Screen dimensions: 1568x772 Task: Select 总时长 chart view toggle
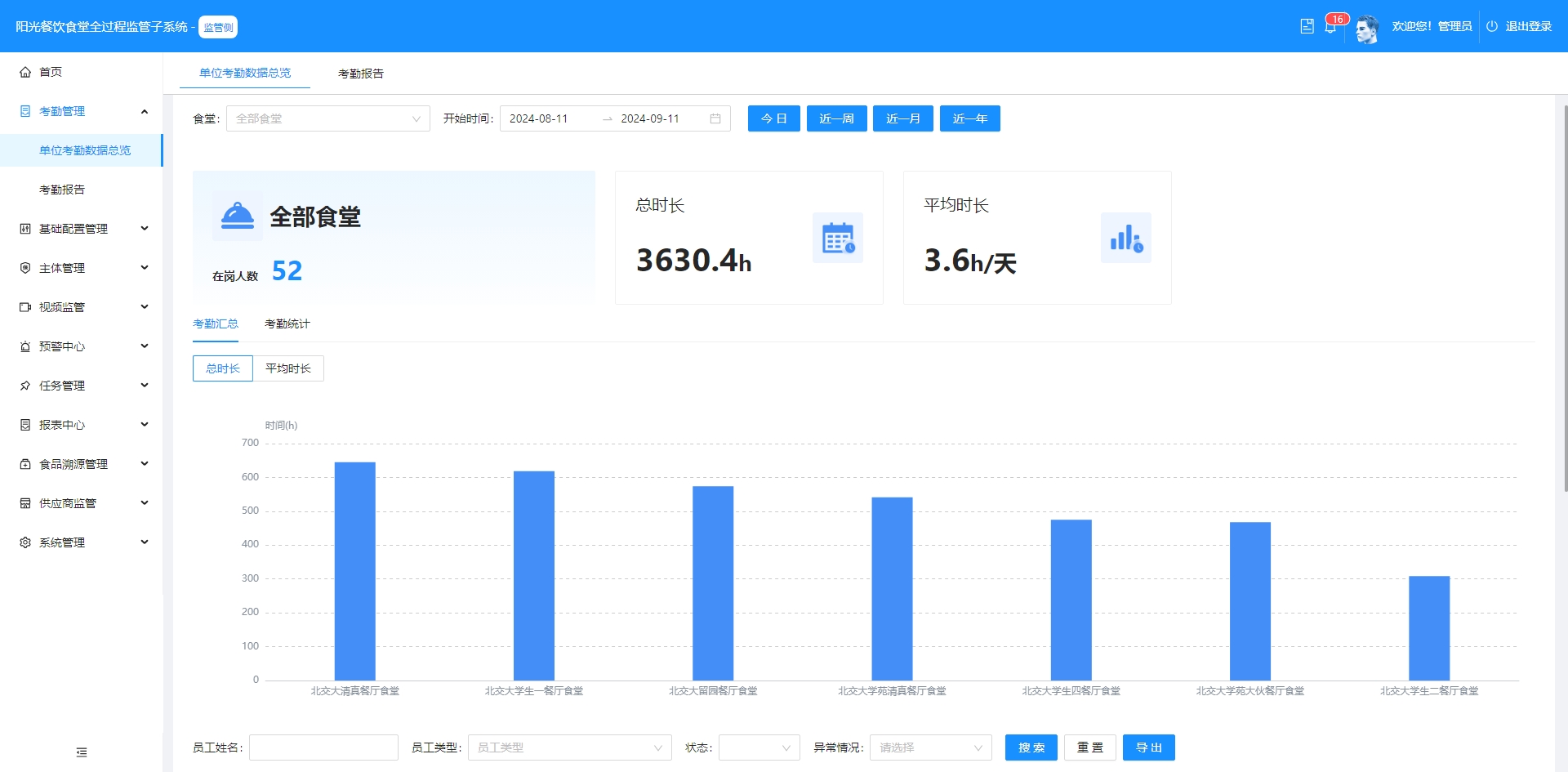click(223, 368)
